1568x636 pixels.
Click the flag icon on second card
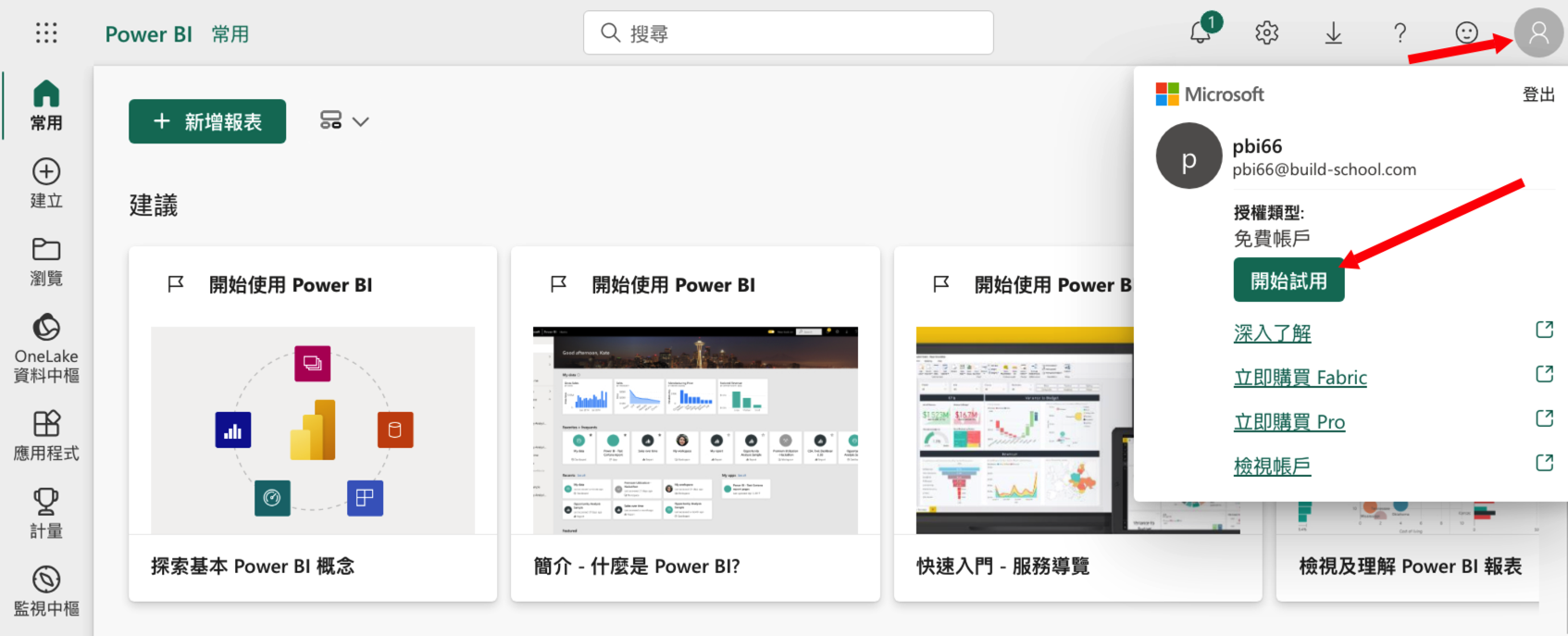[558, 284]
